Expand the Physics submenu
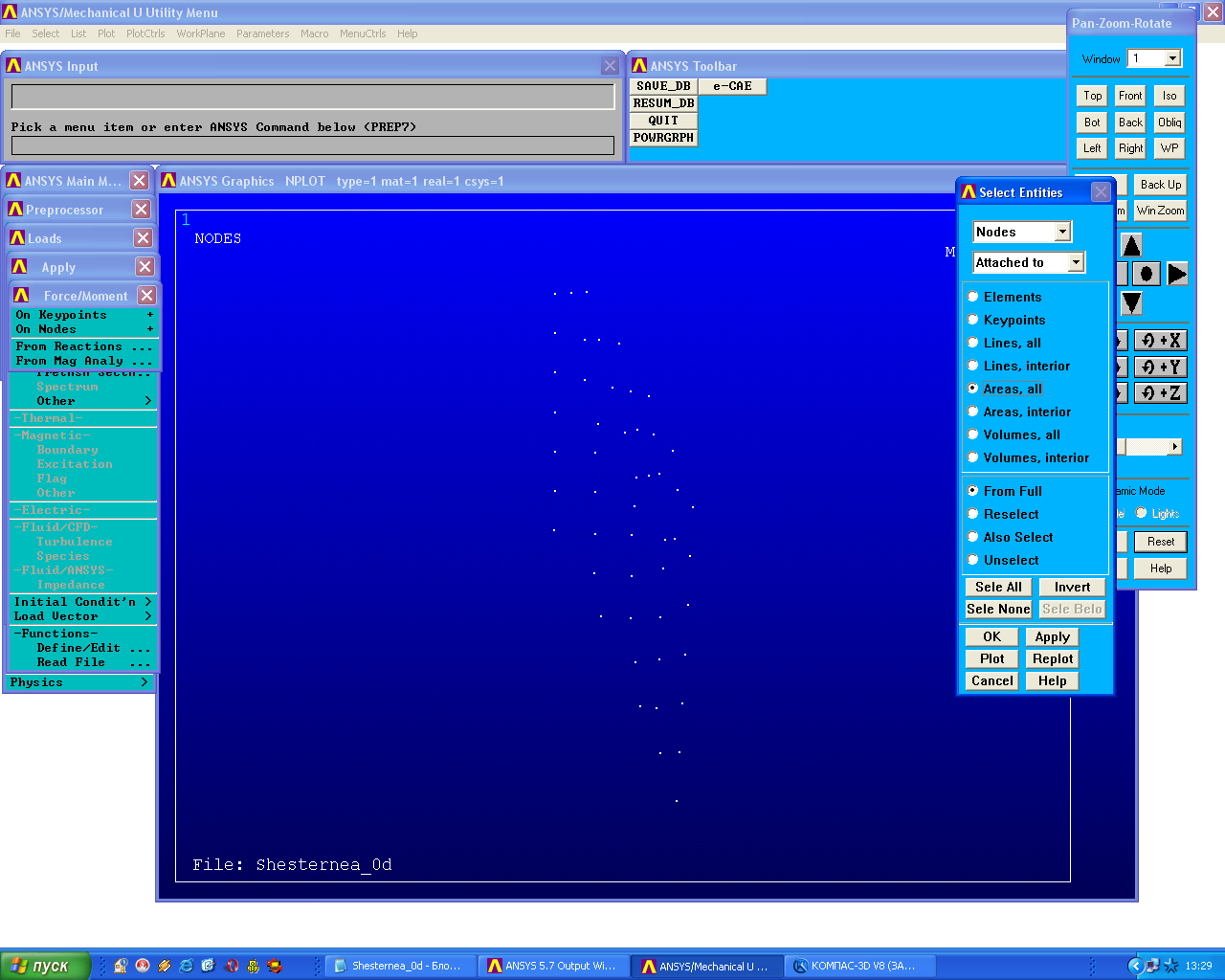 click(x=78, y=682)
